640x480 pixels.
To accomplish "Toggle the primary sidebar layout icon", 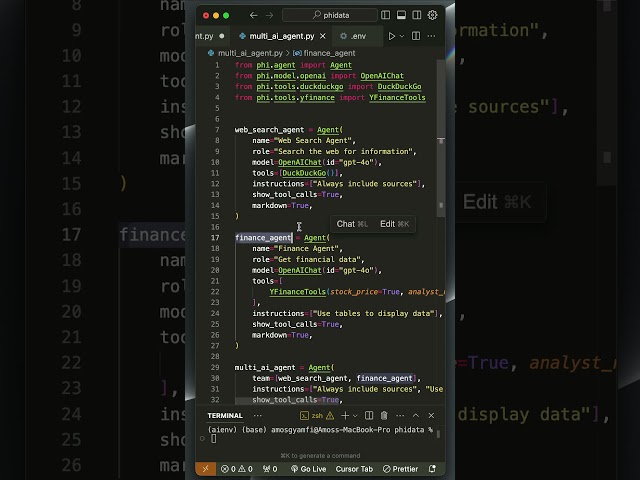I will coord(385,15).
